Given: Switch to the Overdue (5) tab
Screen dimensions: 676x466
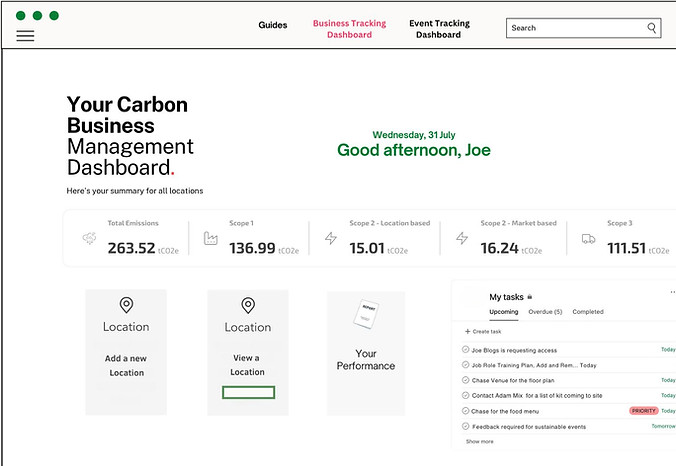Looking at the screenshot, I should pos(545,311).
